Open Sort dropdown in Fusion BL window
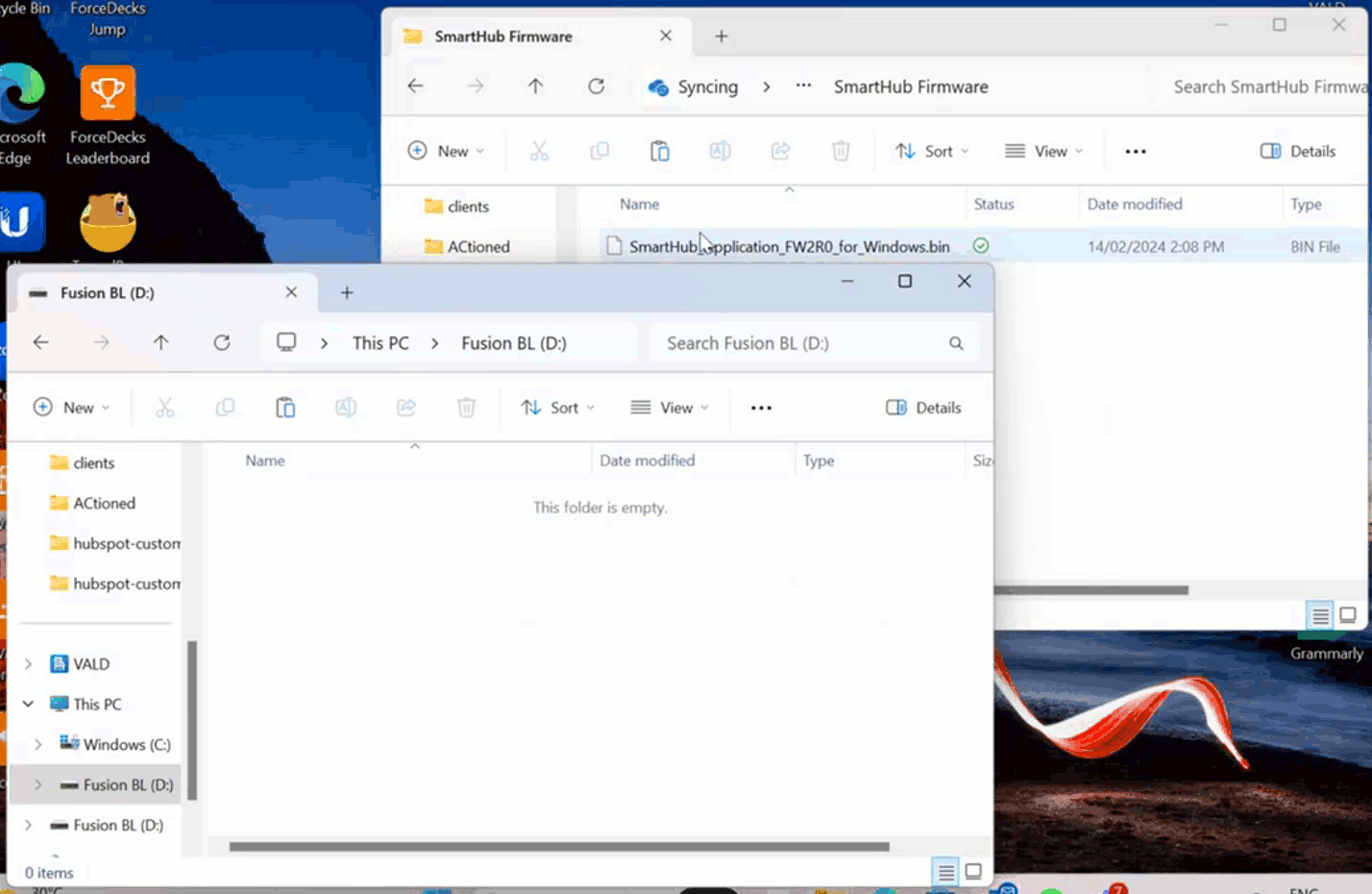This screenshot has width=1372, height=894. pyautogui.click(x=558, y=408)
